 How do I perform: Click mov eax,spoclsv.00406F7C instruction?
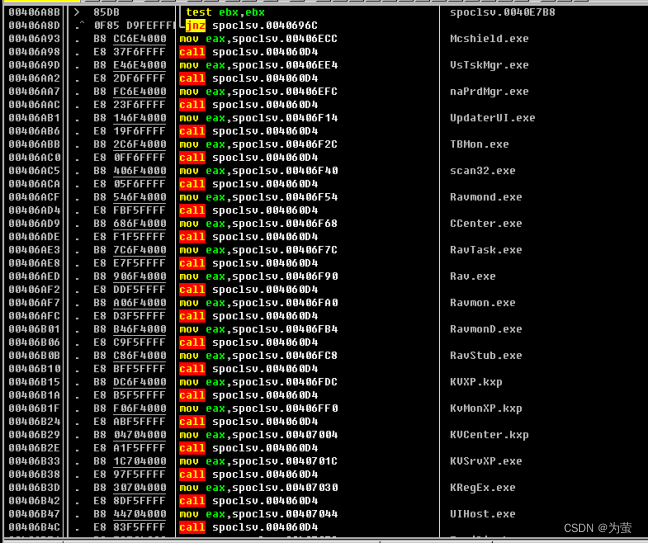(x=258, y=251)
